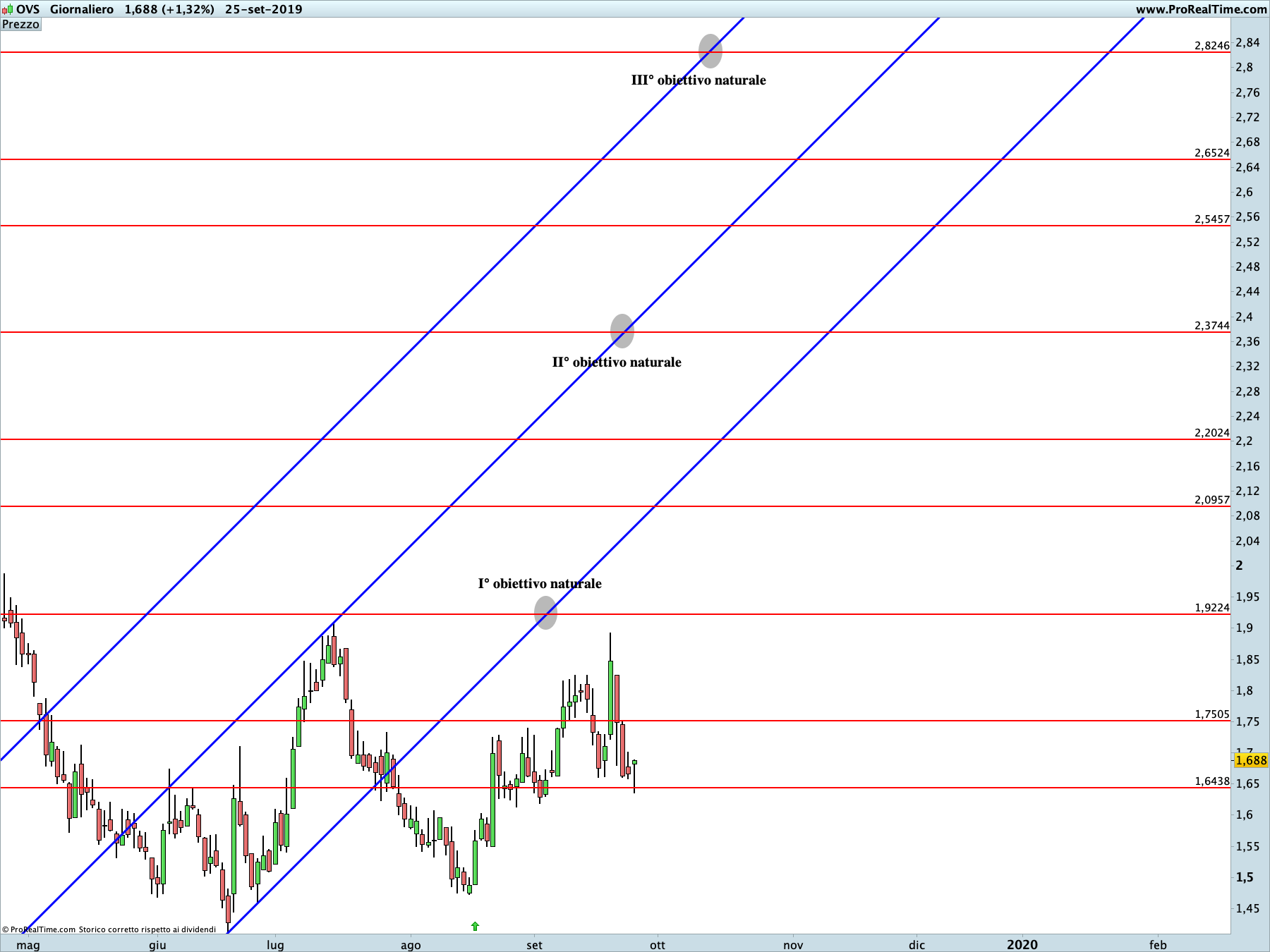Click the ago month label

tap(411, 945)
